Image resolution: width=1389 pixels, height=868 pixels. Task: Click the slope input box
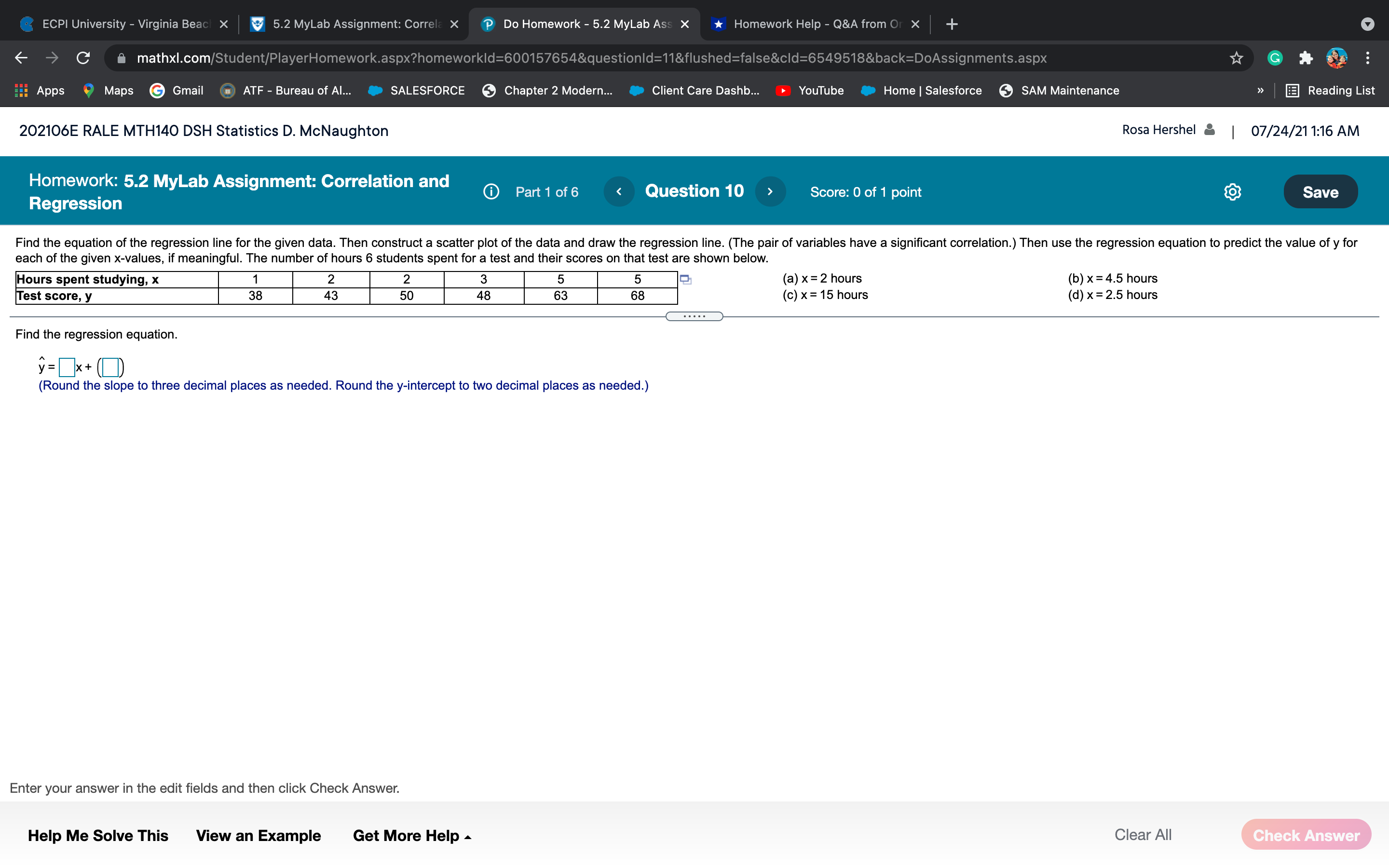tap(67, 367)
